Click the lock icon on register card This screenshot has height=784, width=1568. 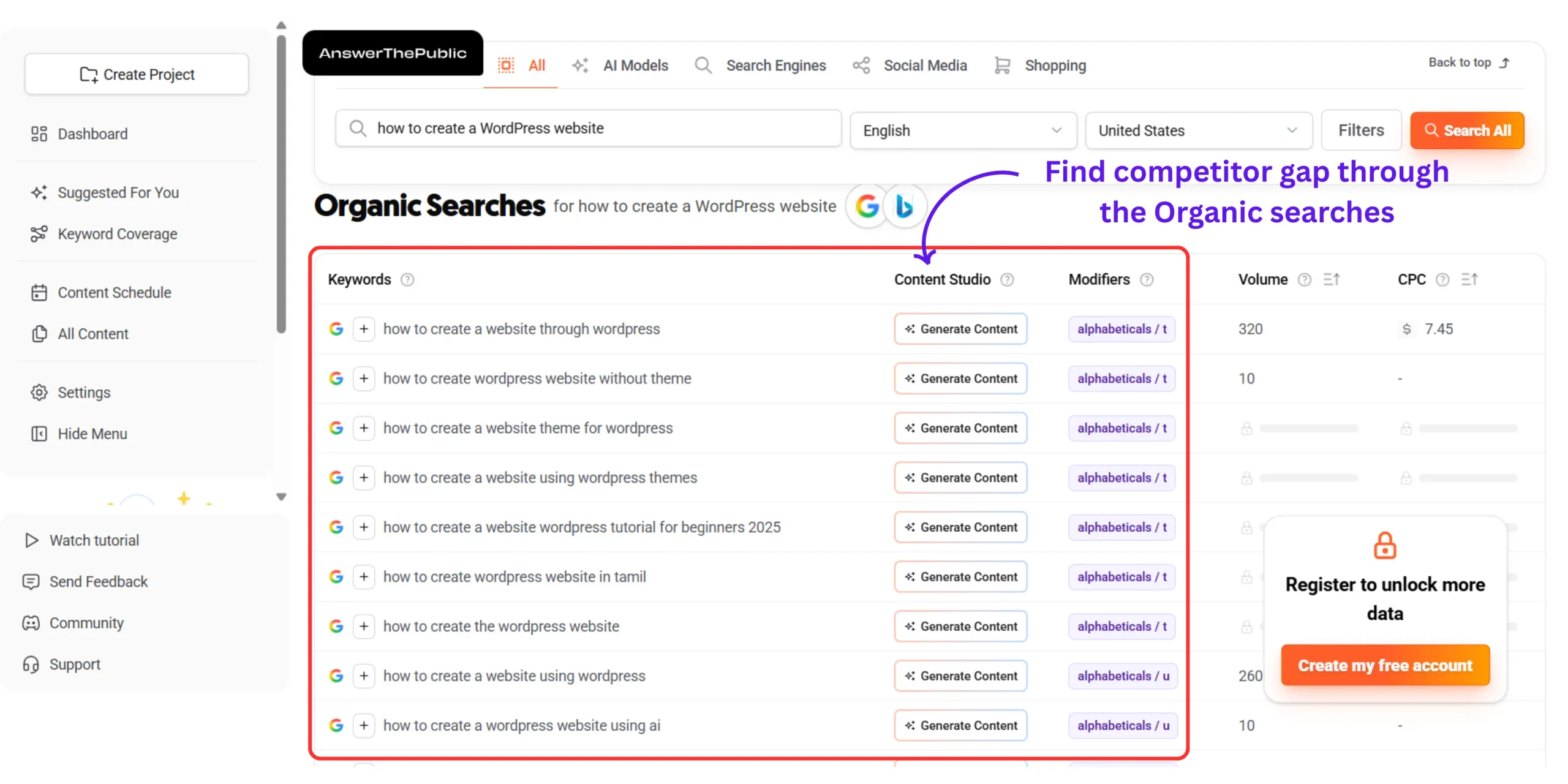(x=1385, y=546)
